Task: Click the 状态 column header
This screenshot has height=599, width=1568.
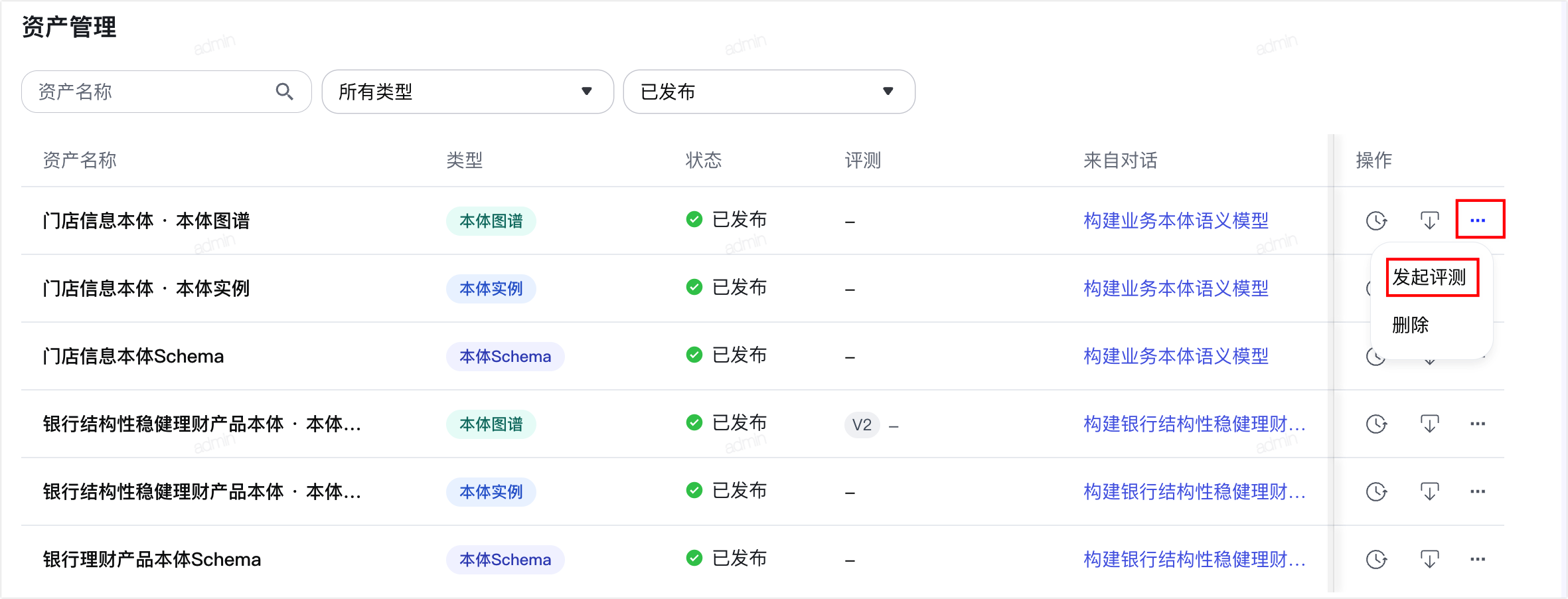Action: pos(704,160)
